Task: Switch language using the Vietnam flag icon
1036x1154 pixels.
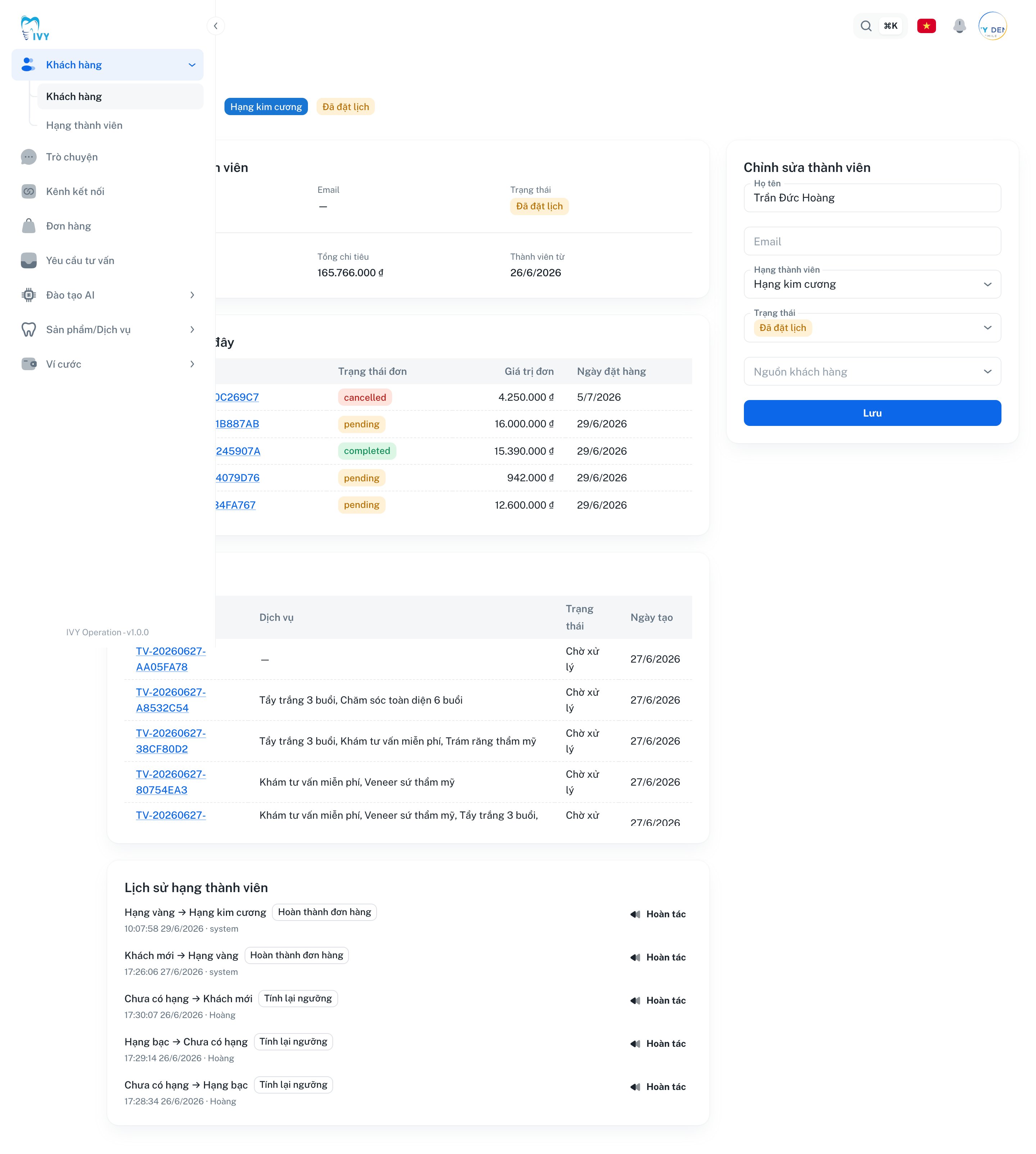Action: 926,26
